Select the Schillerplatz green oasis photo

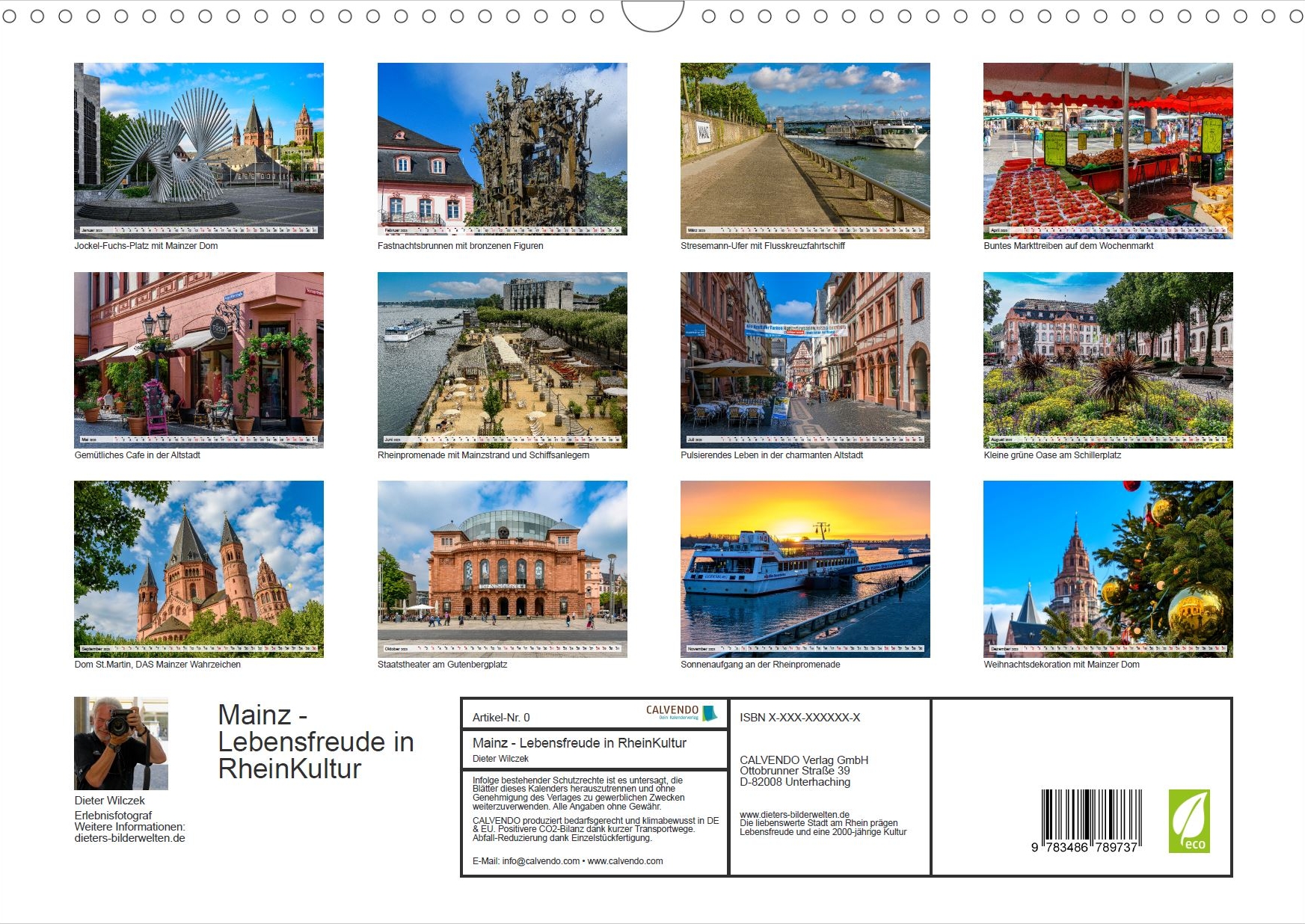tap(1108, 360)
